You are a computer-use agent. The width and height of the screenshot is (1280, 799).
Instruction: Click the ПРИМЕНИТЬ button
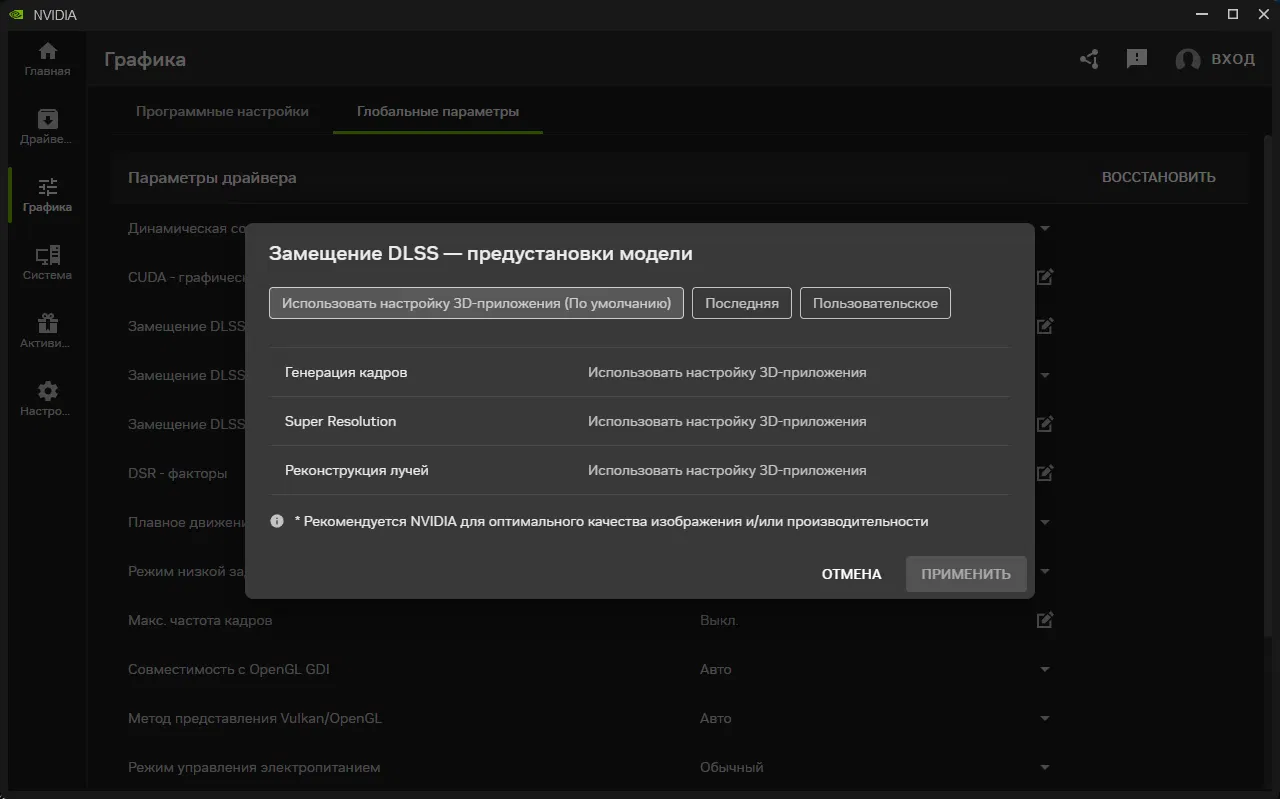[x=966, y=574]
